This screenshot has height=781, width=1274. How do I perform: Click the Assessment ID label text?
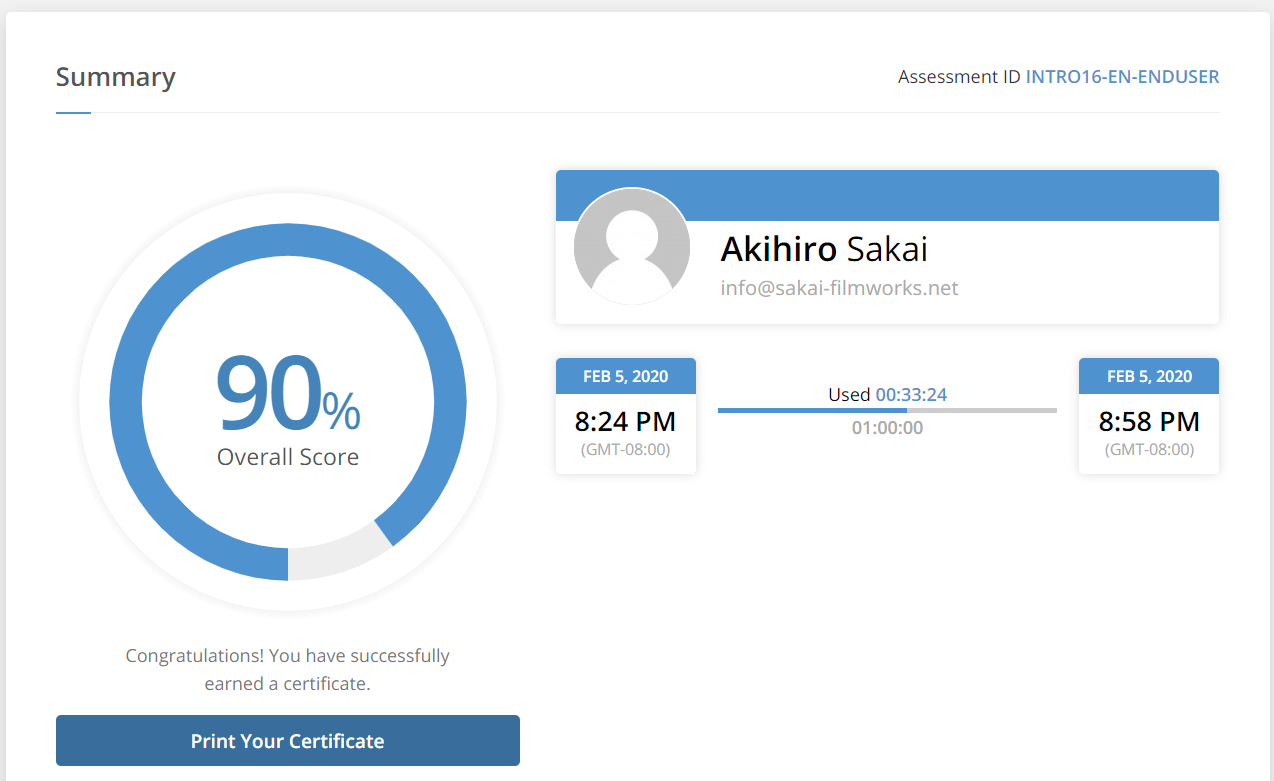[959, 77]
